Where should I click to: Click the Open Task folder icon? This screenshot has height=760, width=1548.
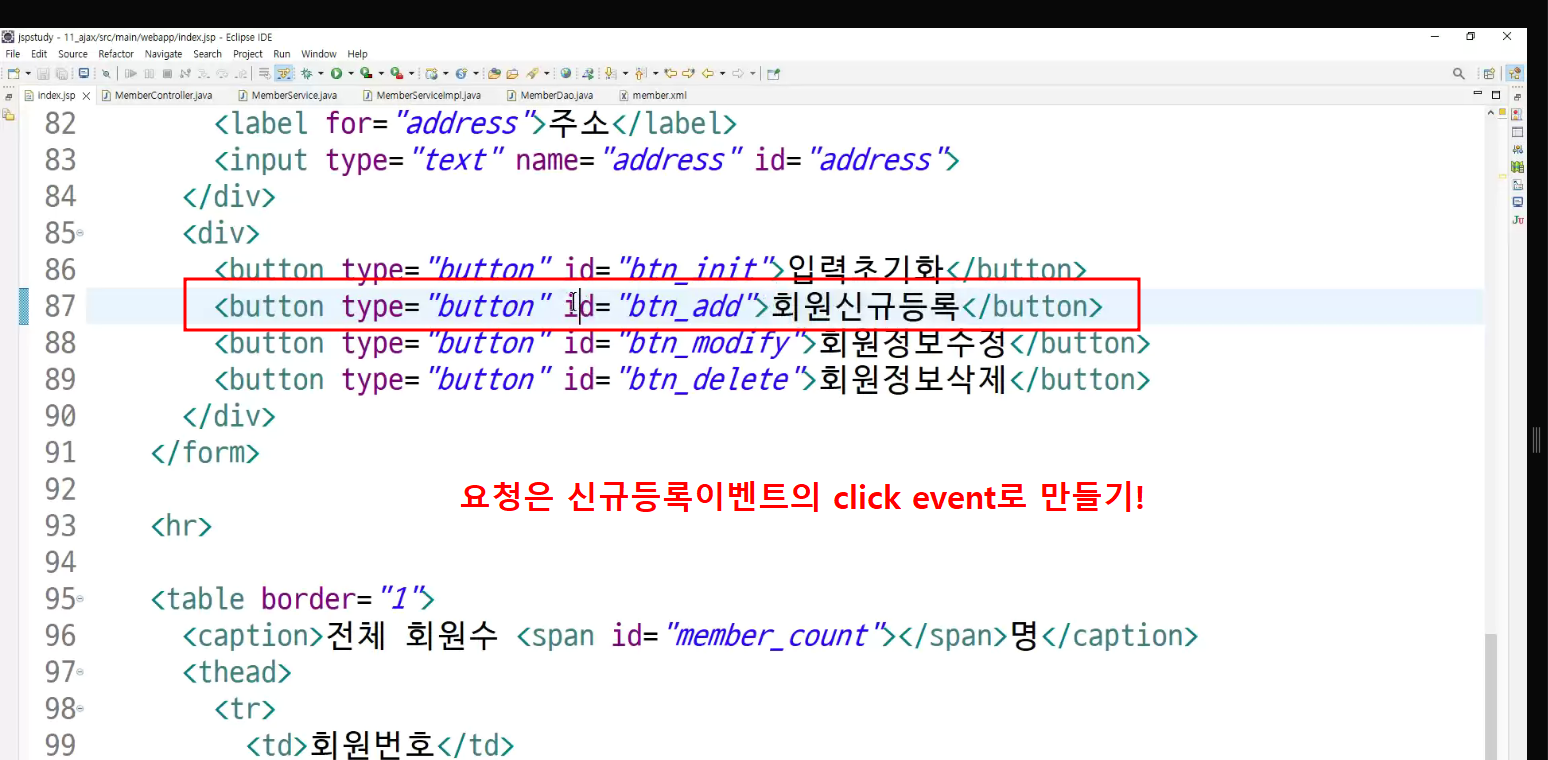coord(512,73)
